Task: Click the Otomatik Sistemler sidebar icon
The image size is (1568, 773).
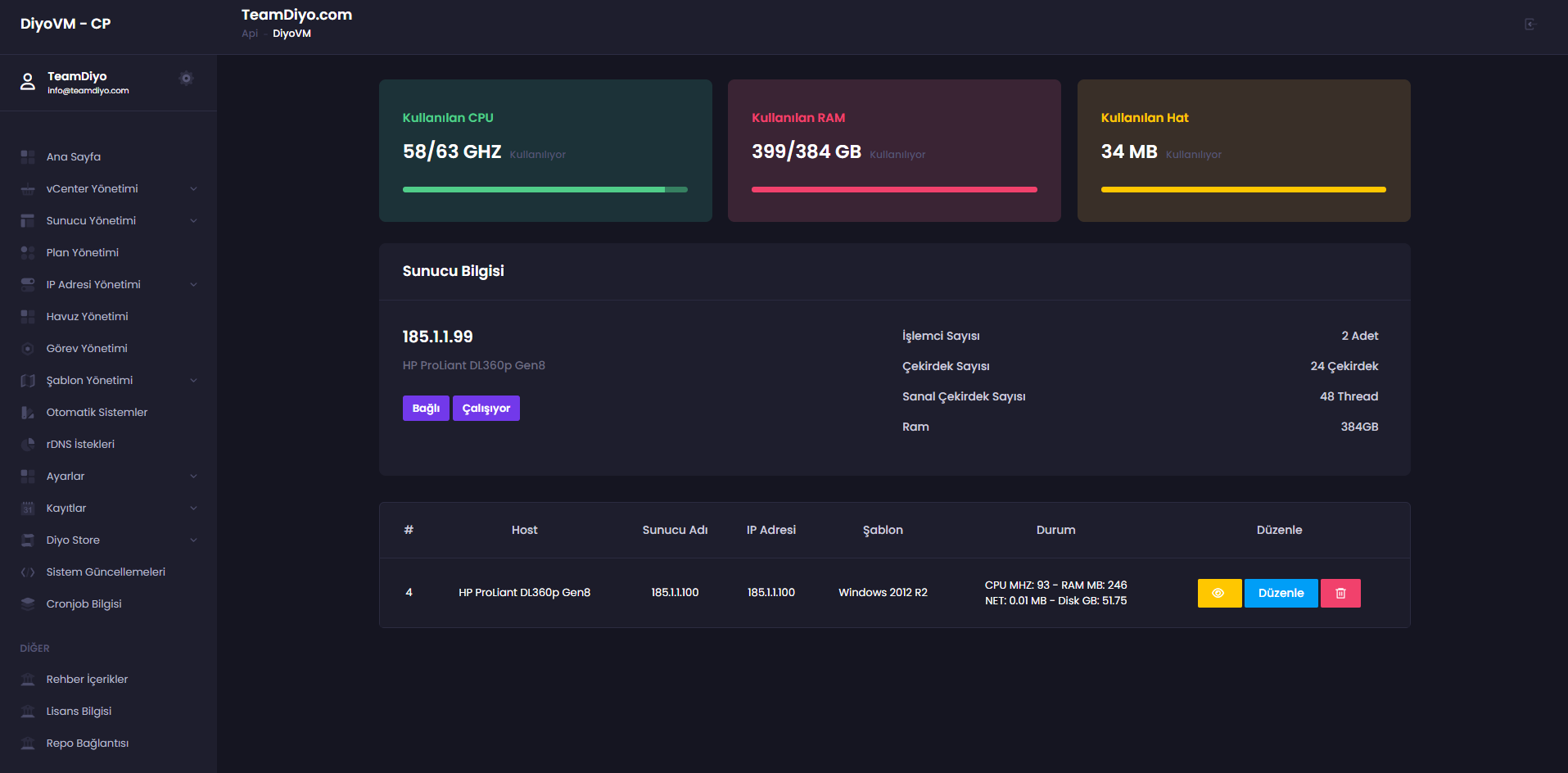Action: [28, 412]
